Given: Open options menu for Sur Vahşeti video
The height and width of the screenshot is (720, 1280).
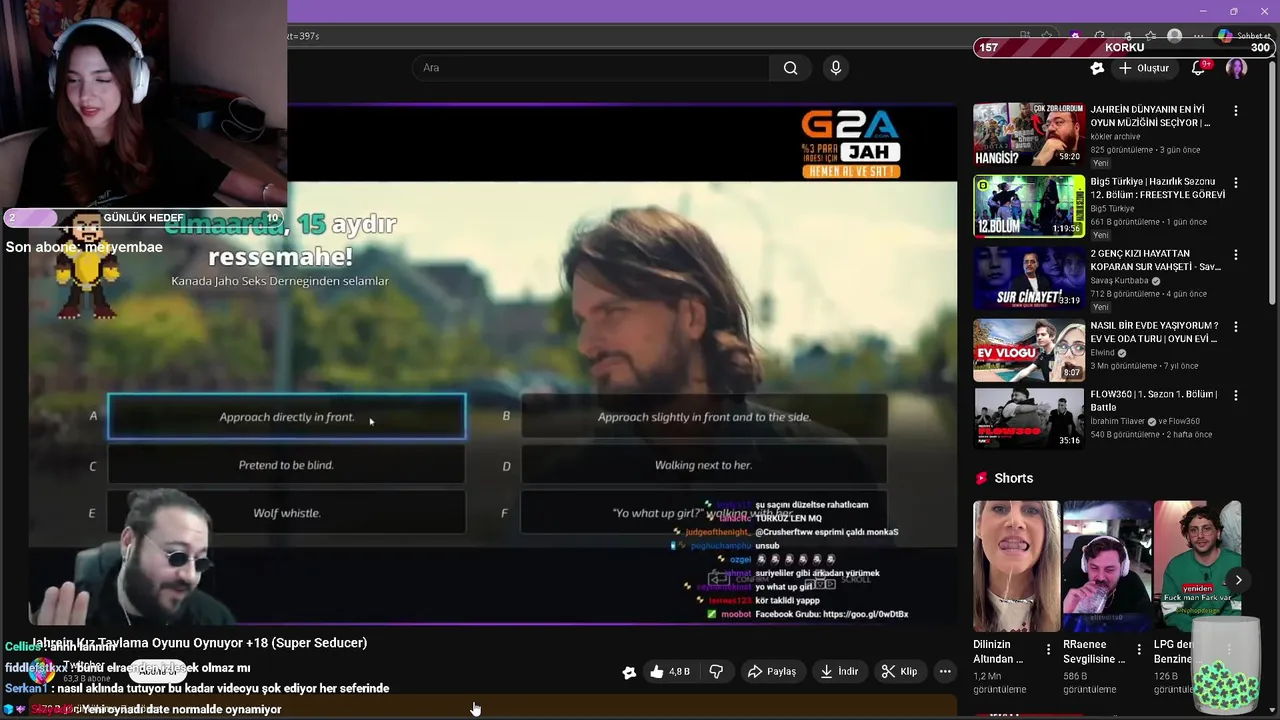Looking at the screenshot, I should click(x=1236, y=255).
